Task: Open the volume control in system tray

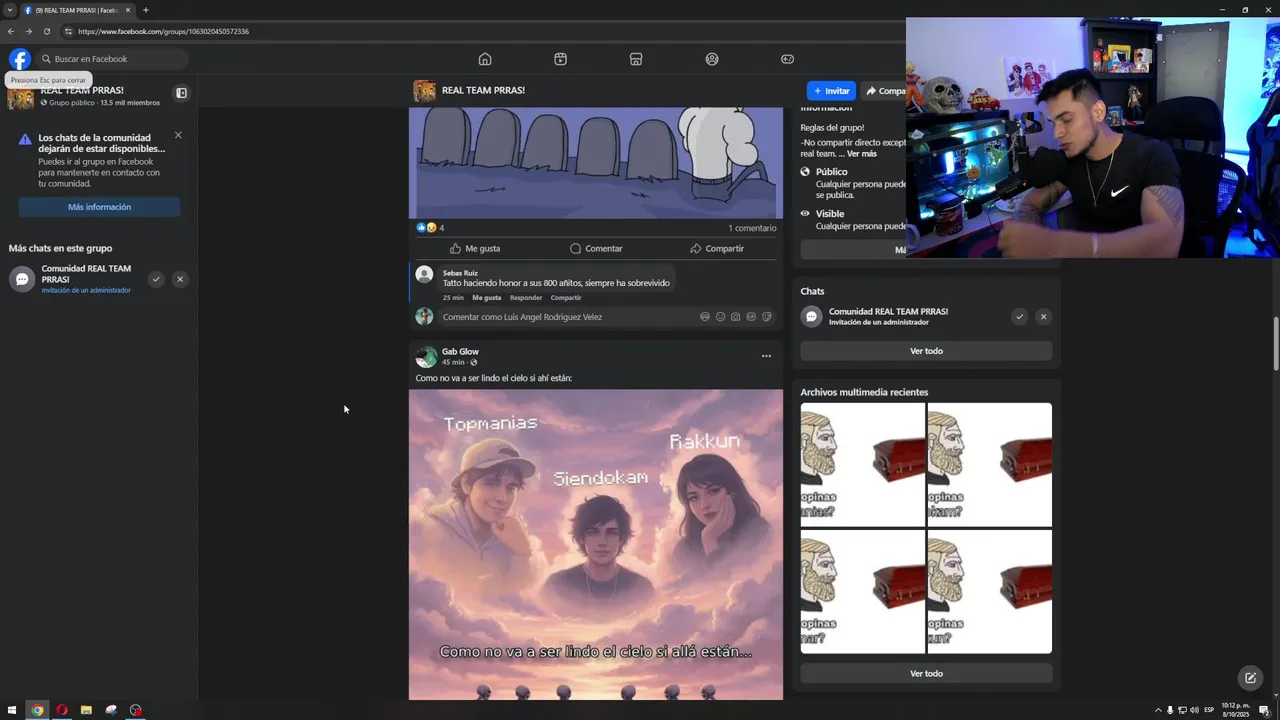Action: (x=1194, y=710)
